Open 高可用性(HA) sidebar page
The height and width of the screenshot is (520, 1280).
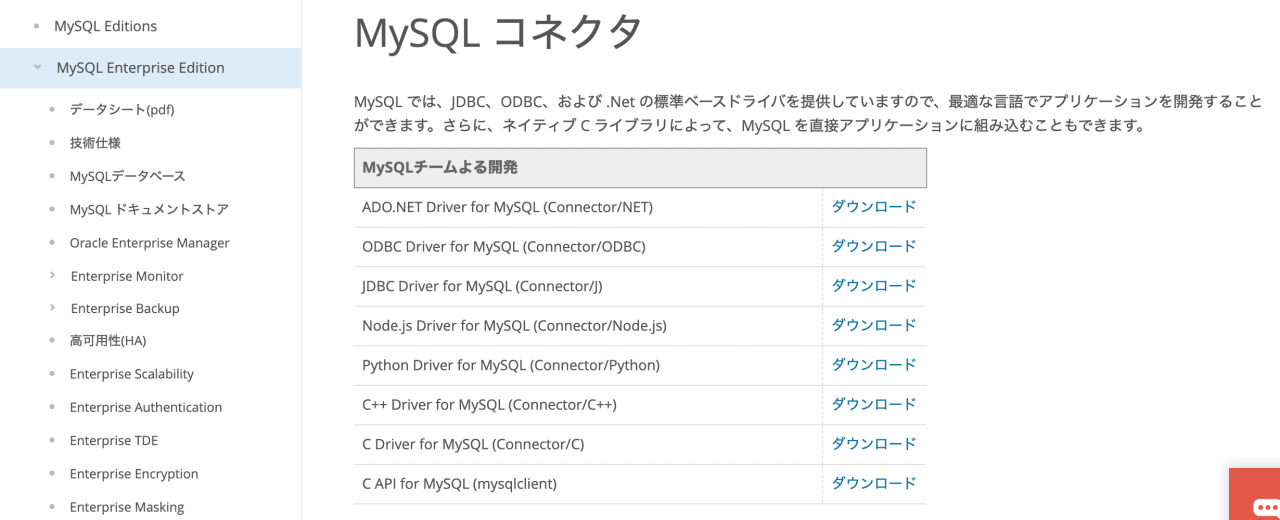click(x=108, y=341)
